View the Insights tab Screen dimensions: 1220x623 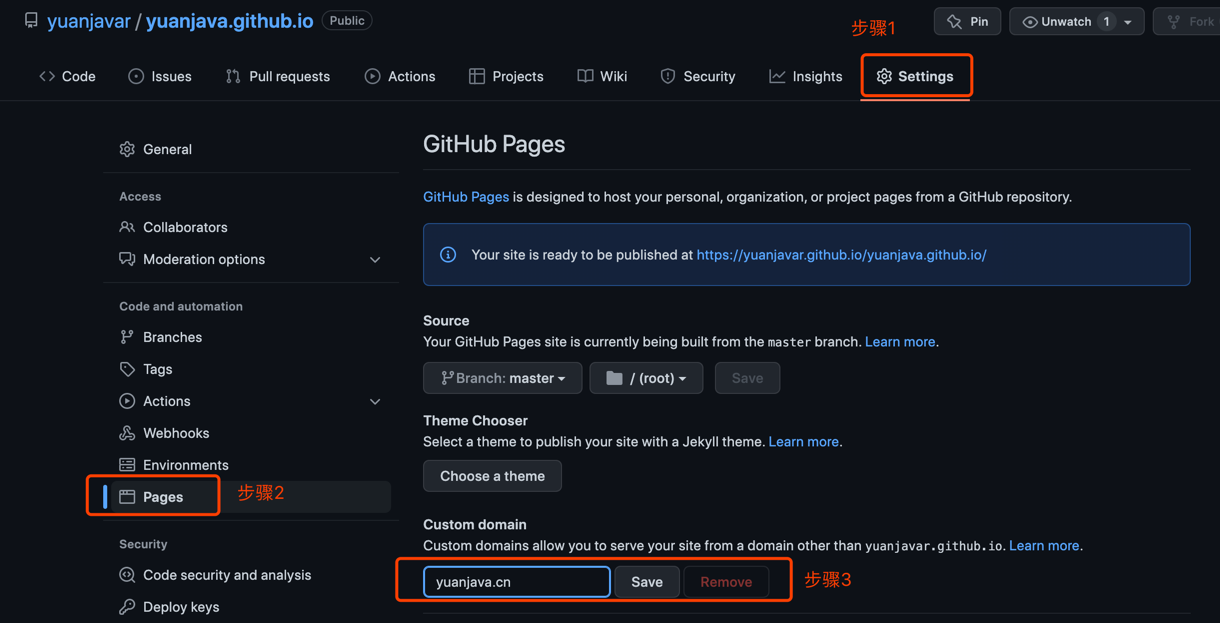pos(806,76)
